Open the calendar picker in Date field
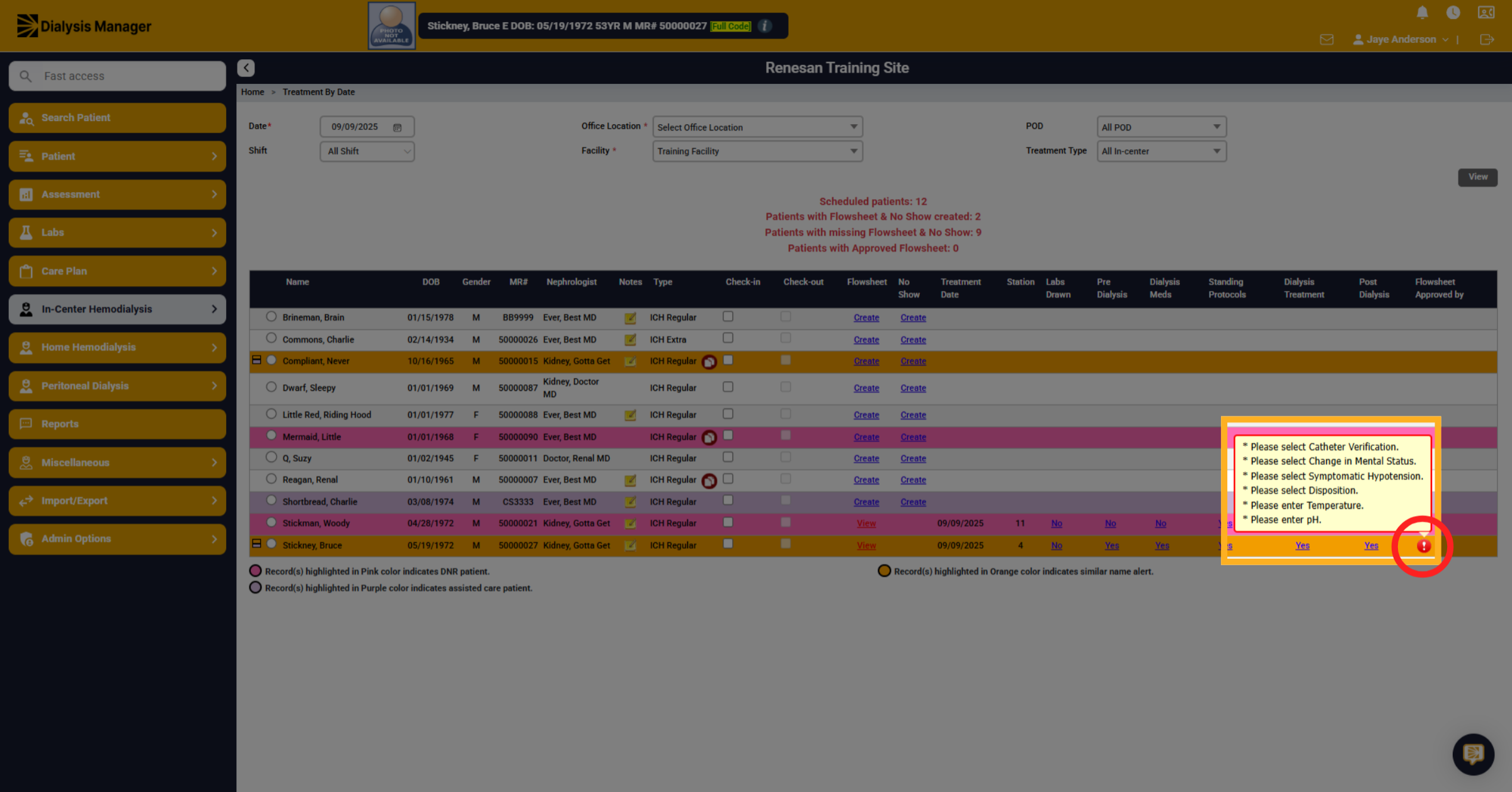 (398, 127)
